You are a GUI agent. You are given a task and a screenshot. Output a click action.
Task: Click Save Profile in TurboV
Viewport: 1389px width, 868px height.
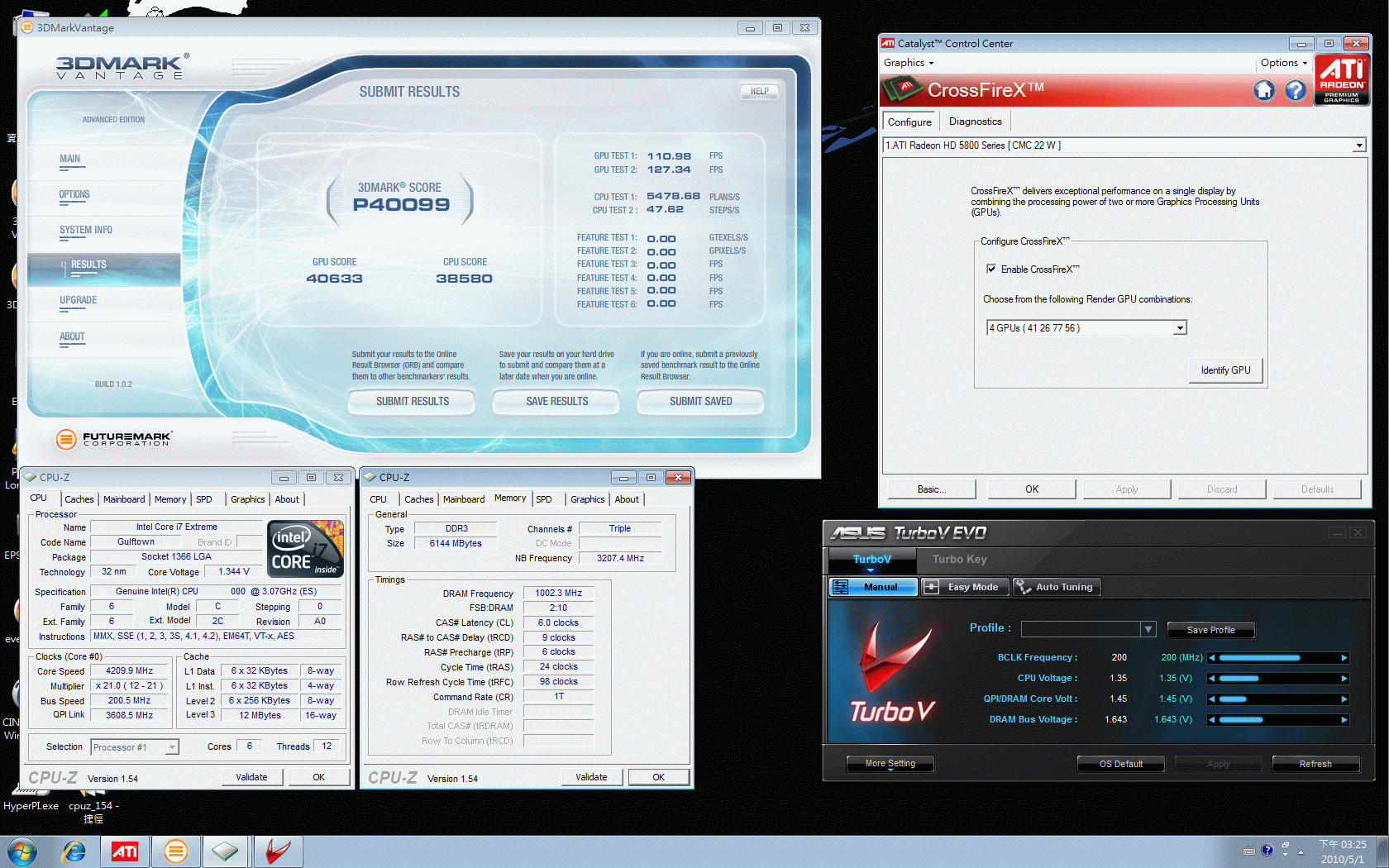pos(1210,630)
